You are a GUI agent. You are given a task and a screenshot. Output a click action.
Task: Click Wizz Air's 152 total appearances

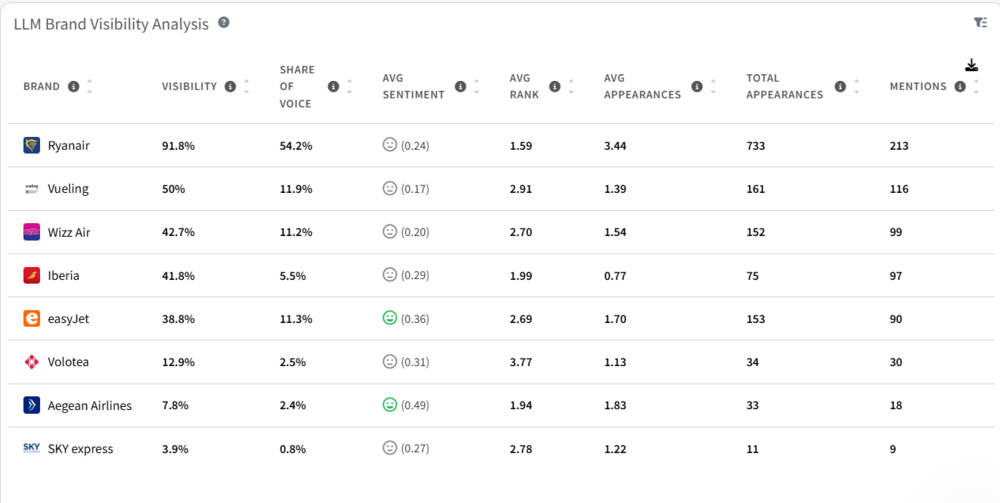tap(756, 233)
